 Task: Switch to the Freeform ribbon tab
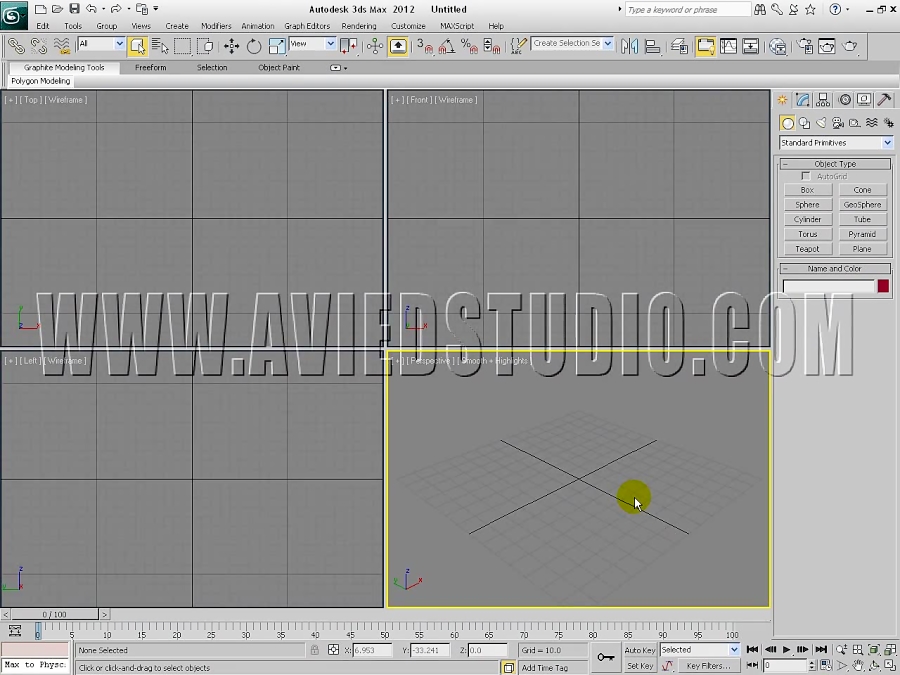pyautogui.click(x=150, y=68)
